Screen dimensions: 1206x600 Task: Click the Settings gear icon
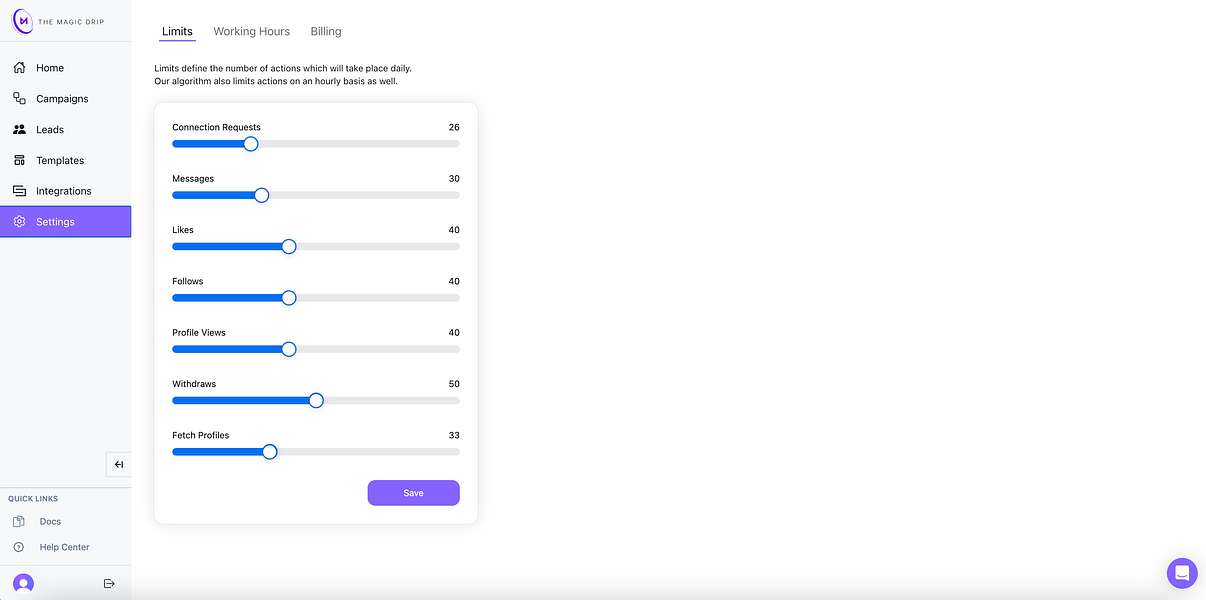19,222
